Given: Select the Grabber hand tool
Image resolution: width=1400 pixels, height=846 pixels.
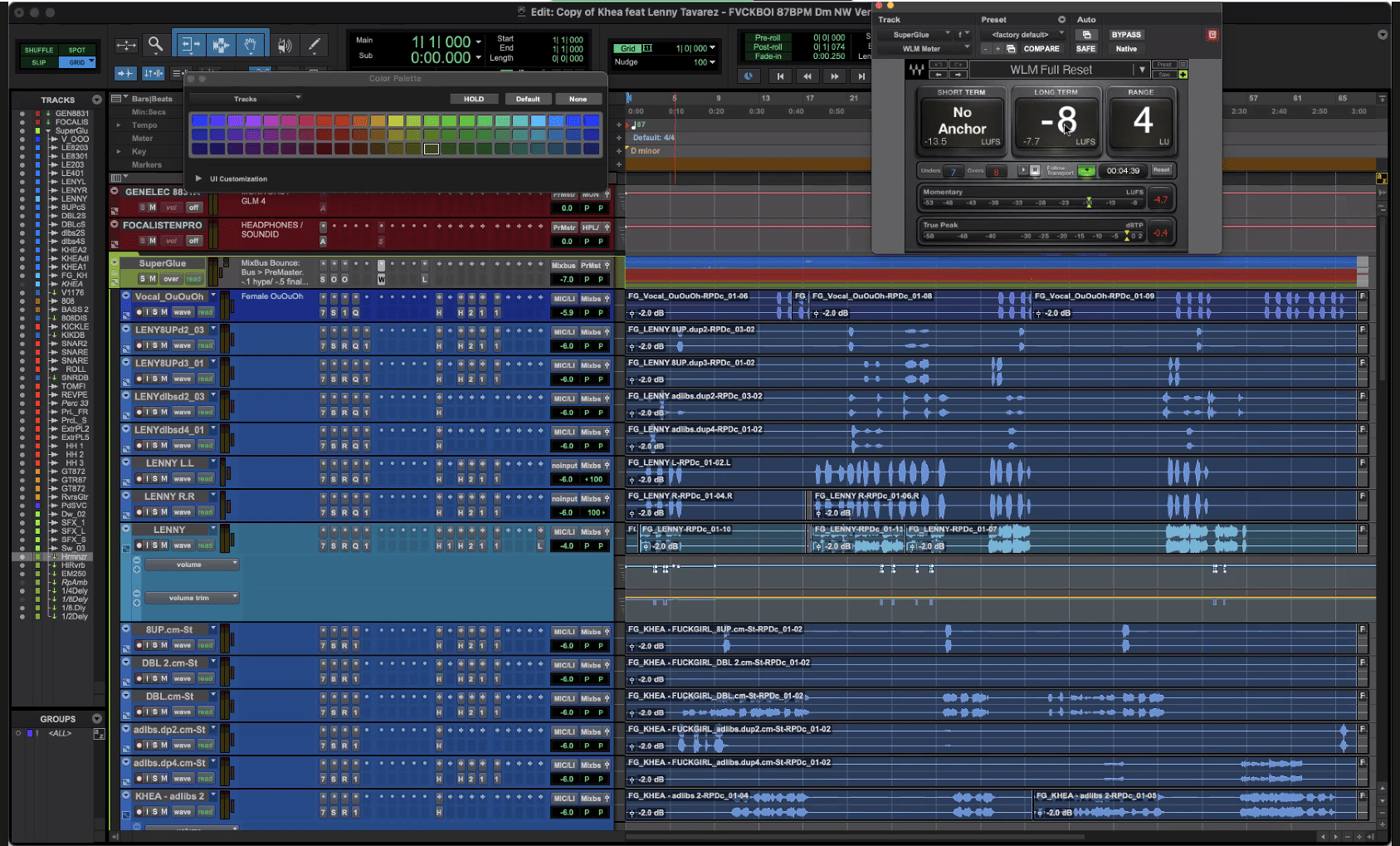Looking at the screenshot, I should [251, 45].
